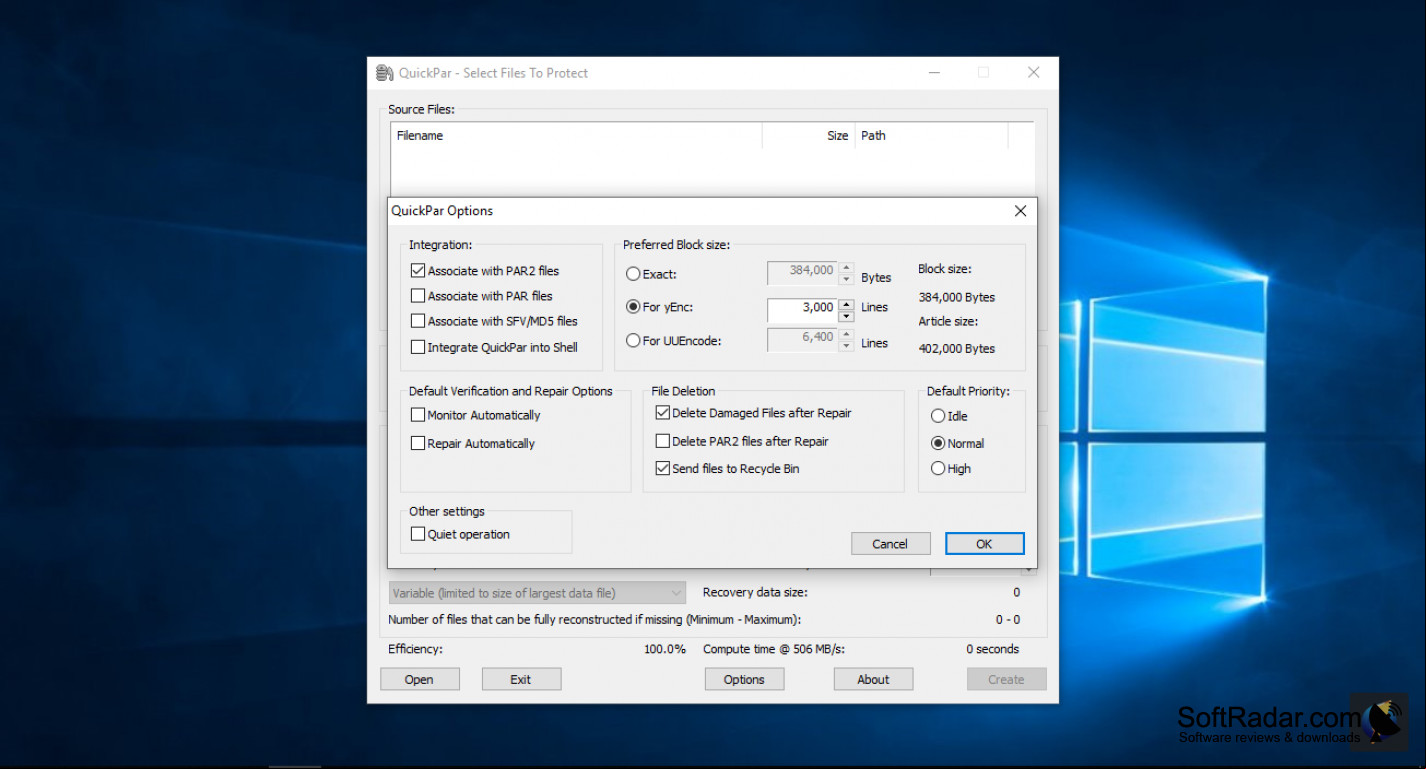Confirm options with OK button
Image resolution: width=1426 pixels, height=769 pixels.
pyautogui.click(x=985, y=544)
